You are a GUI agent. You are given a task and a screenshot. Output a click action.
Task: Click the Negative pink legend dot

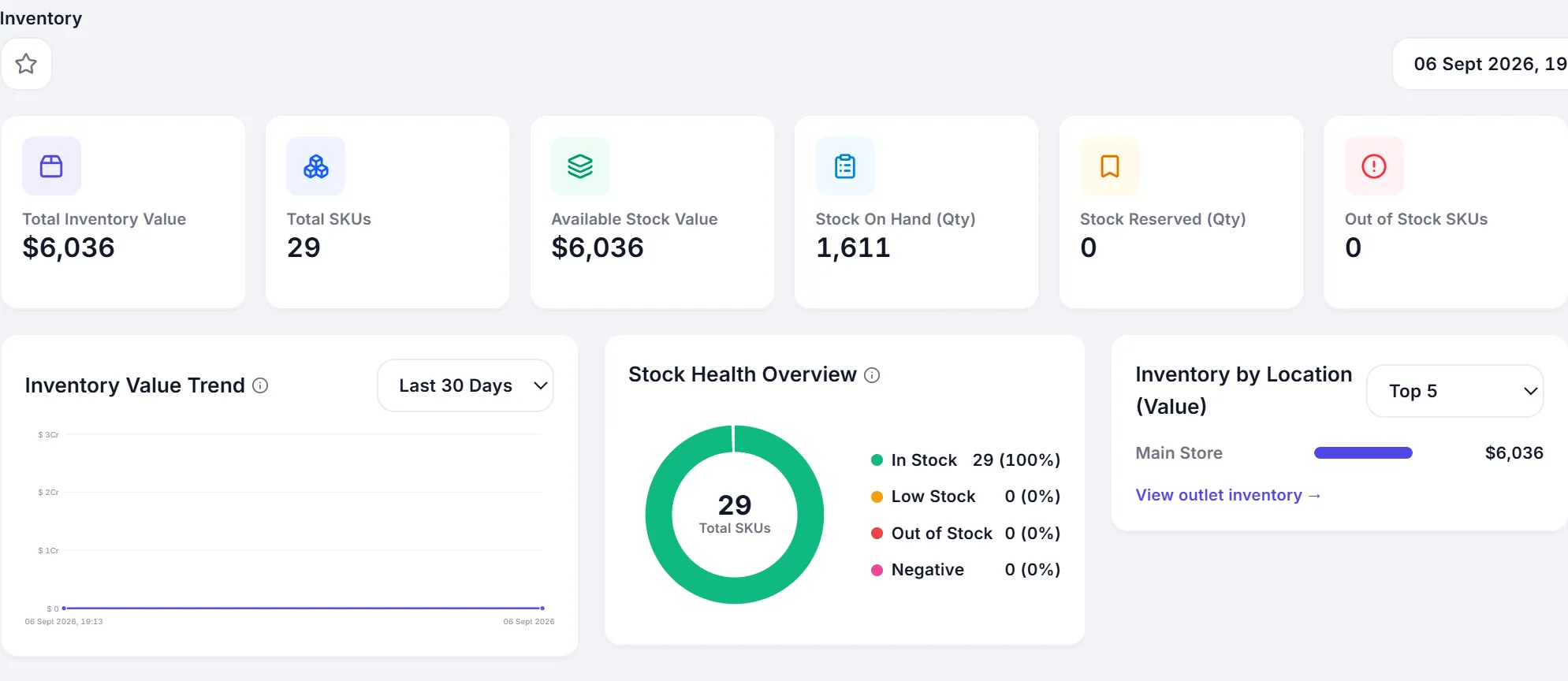click(x=877, y=570)
